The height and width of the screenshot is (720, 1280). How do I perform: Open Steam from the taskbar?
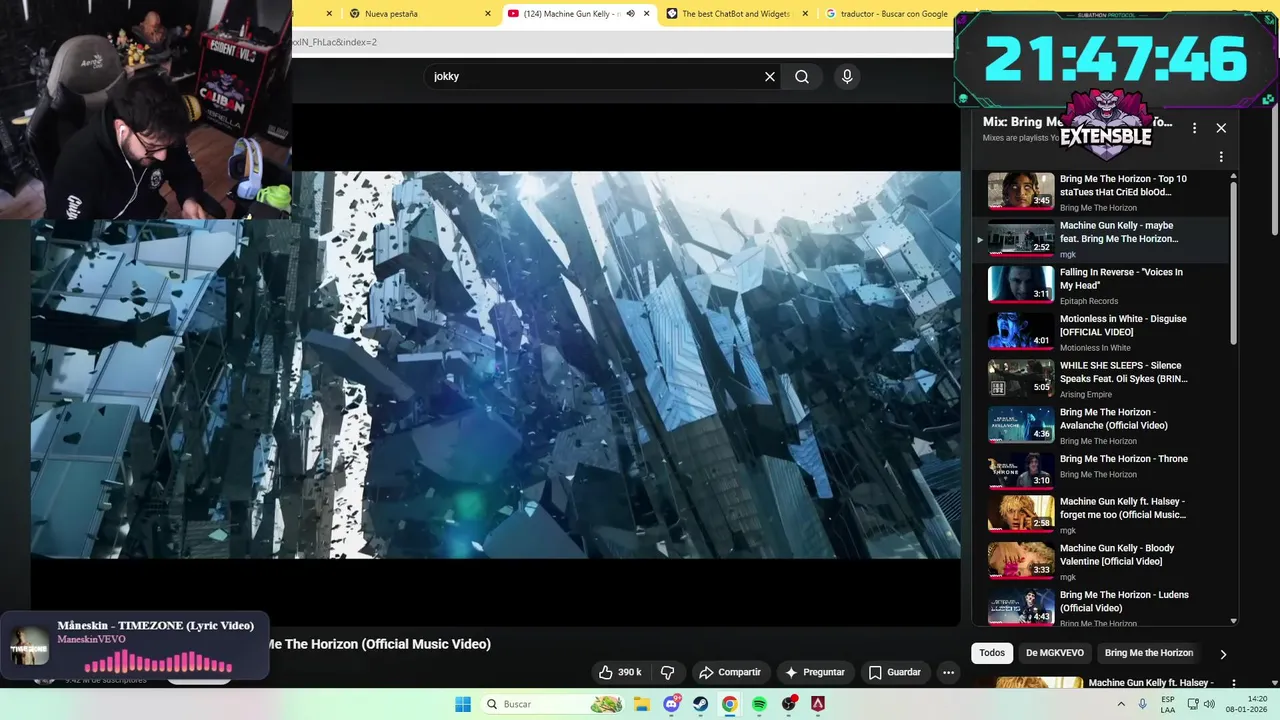(700, 704)
